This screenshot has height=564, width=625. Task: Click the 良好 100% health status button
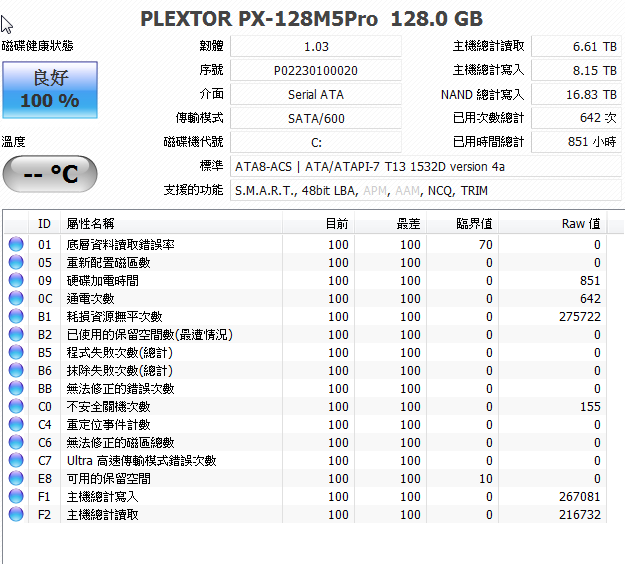50,90
